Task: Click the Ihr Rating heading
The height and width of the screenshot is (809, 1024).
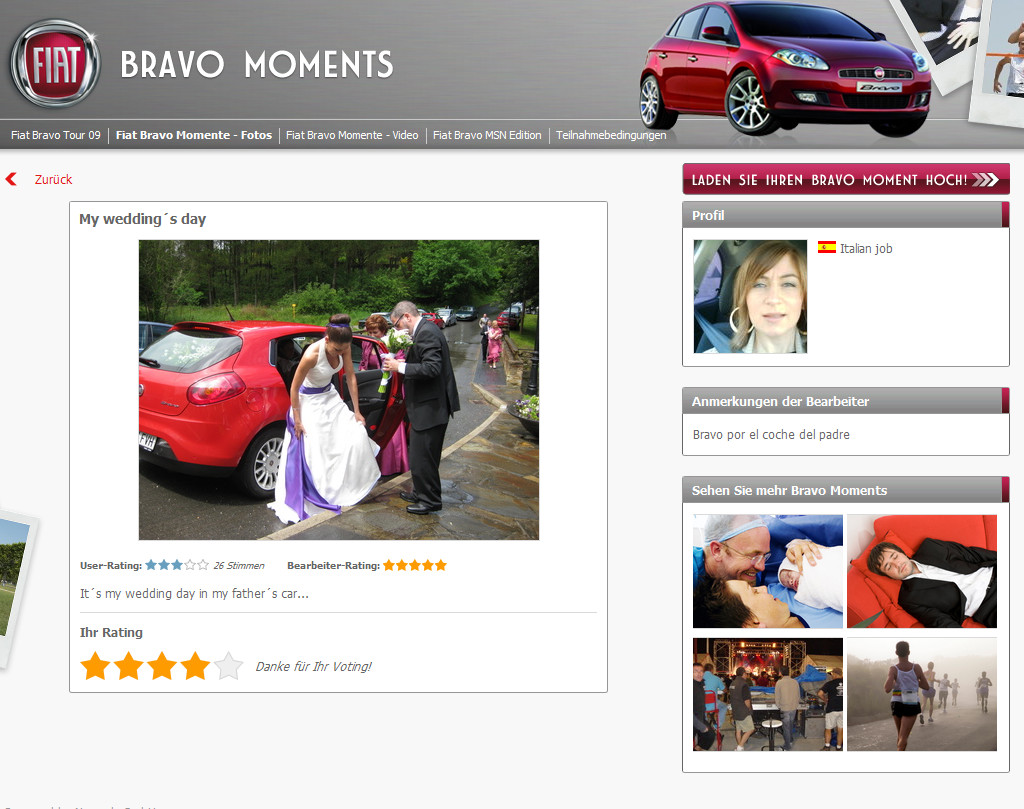Action: (111, 632)
